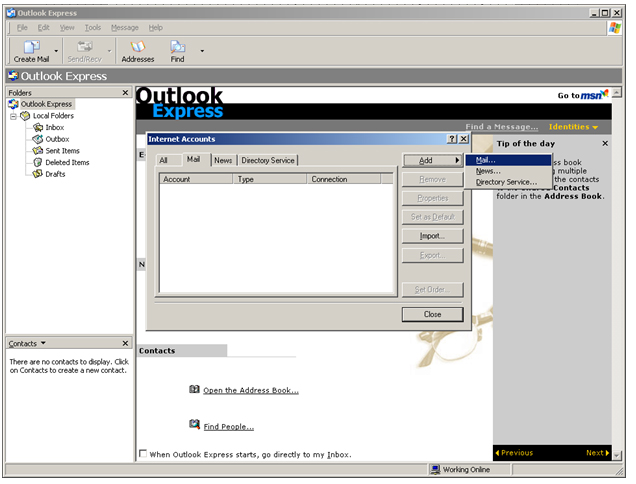Screen dimensions: 636x484
Task: Open the Outbox folder icon
Action: [x=38, y=140]
